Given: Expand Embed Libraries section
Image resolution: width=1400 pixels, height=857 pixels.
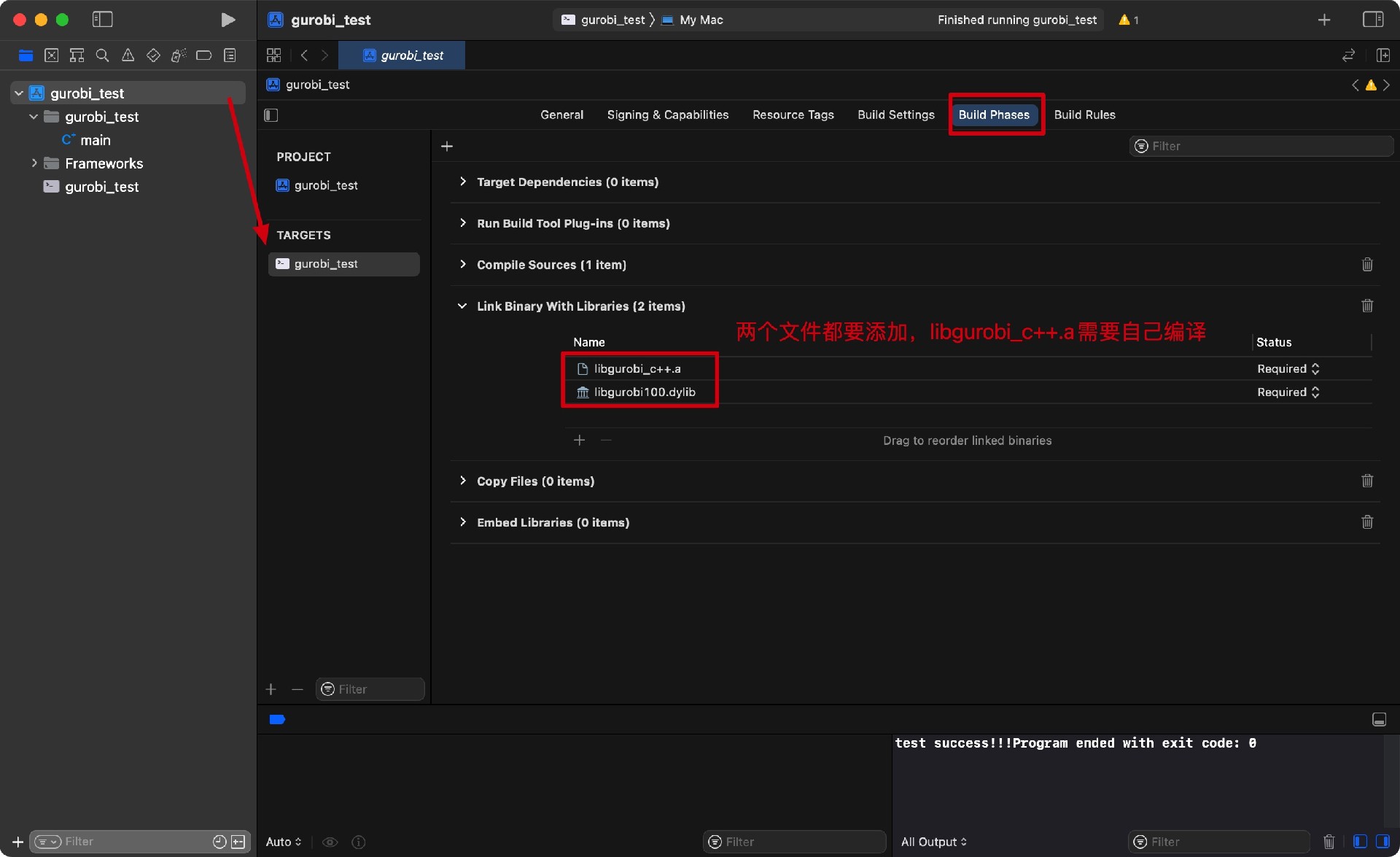Looking at the screenshot, I should tap(462, 522).
